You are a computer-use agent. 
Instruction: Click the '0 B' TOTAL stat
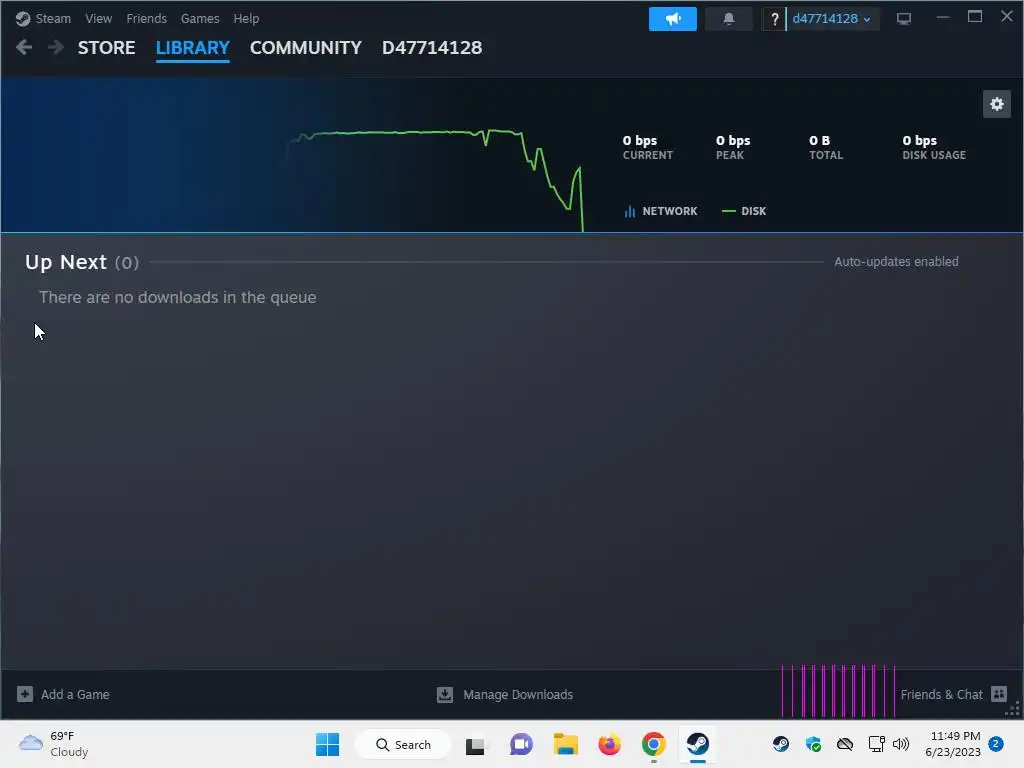(826, 147)
